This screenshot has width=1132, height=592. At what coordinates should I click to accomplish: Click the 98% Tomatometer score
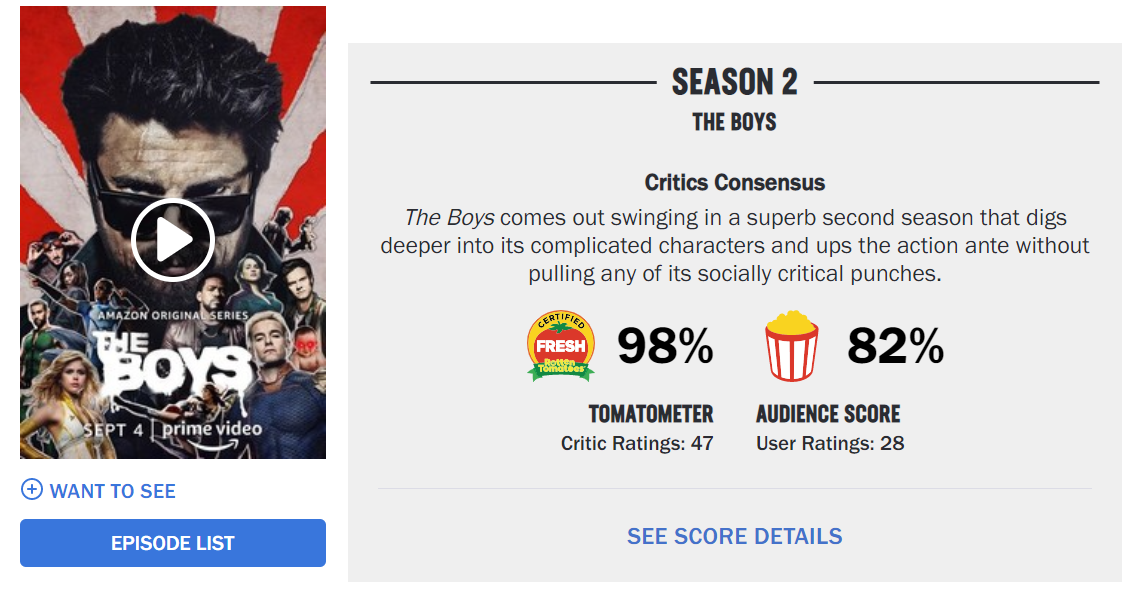pos(665,346)
